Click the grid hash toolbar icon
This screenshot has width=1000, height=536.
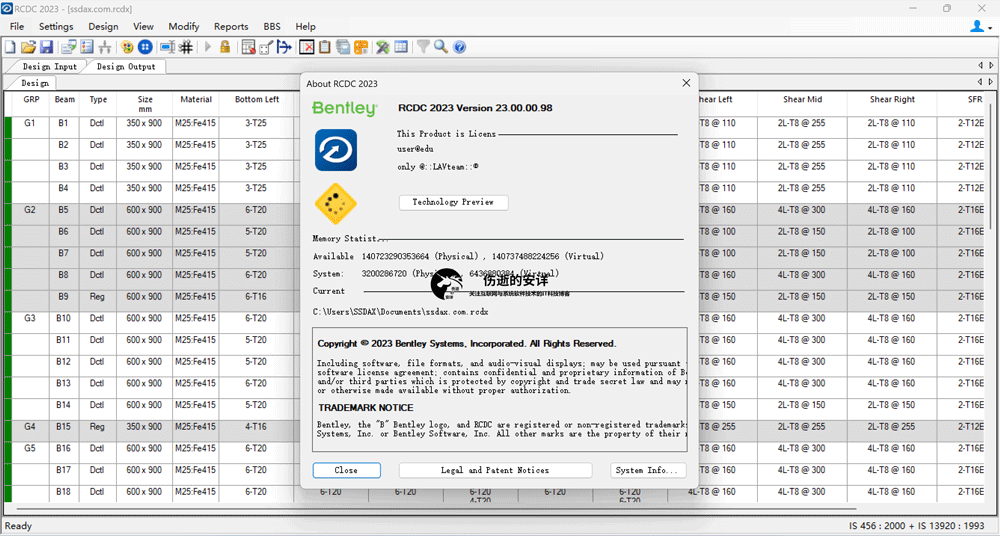click(186, 47)
